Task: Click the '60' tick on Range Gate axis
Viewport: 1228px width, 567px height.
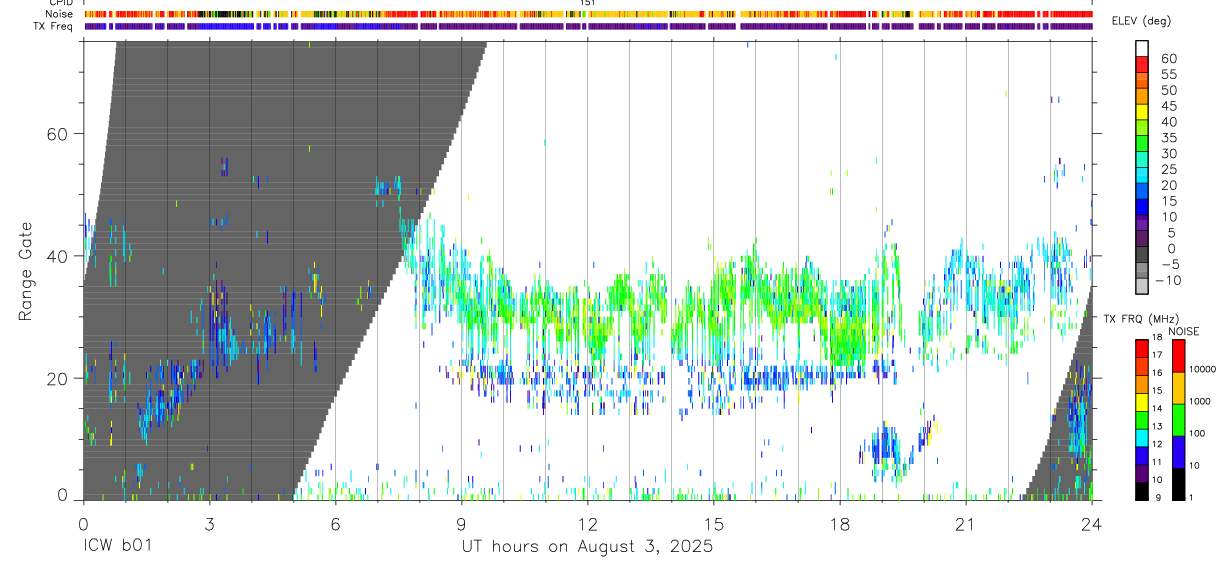Action: tap(56, 134)
